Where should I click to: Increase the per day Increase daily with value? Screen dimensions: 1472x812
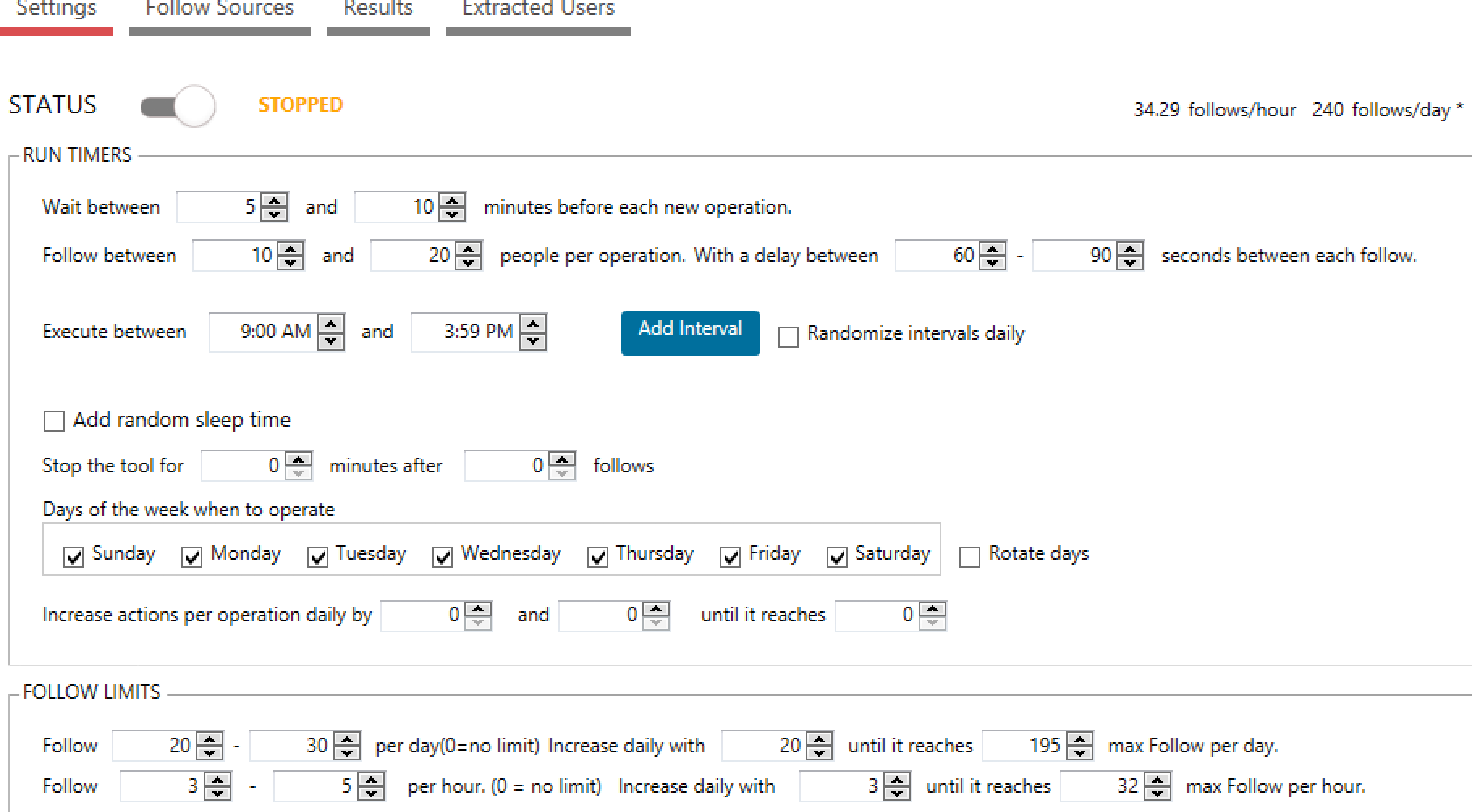point(819,739)
